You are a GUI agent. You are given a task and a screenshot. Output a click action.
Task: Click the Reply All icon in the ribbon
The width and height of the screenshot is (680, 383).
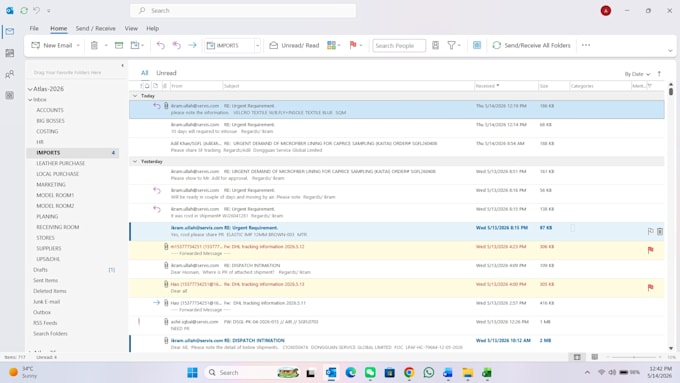tap(177, 45)
